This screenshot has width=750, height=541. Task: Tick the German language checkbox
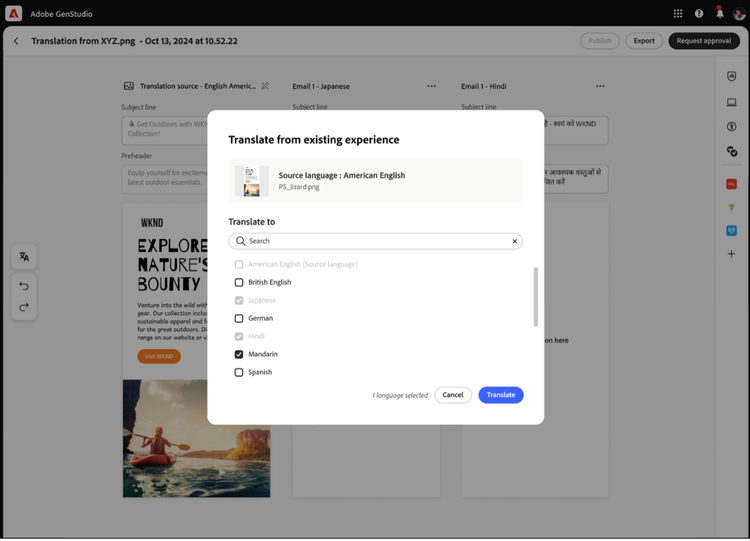(239, 318)
